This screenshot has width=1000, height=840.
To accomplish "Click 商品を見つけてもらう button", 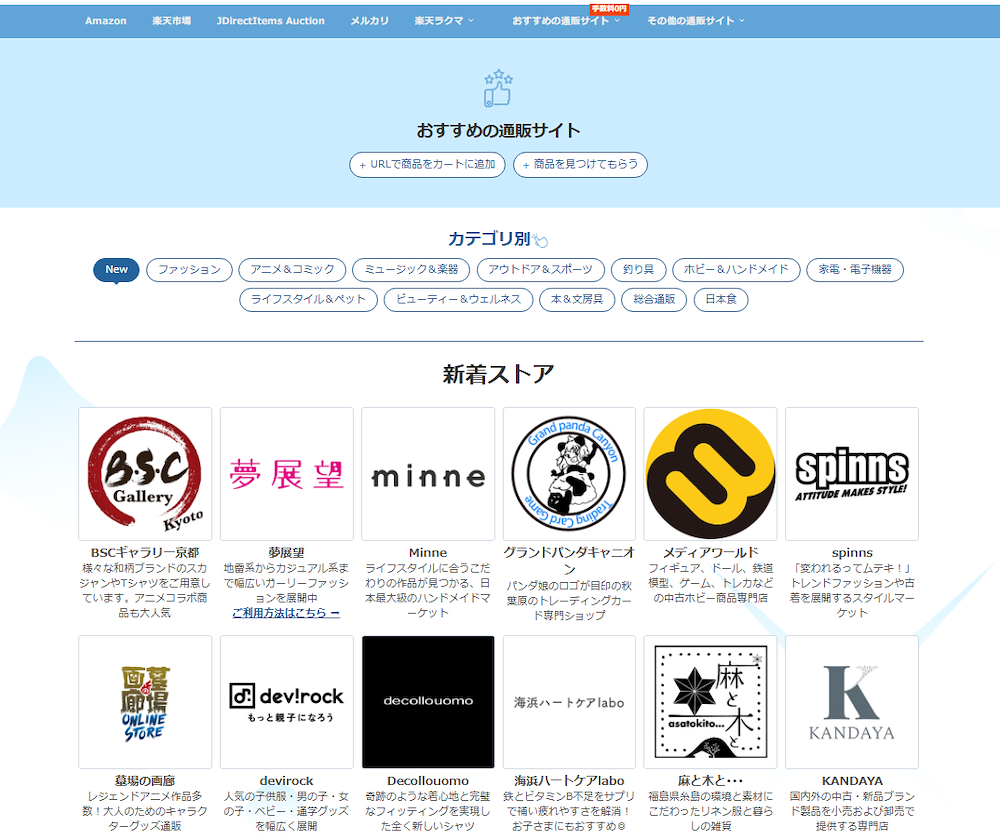I will (580, 165).
